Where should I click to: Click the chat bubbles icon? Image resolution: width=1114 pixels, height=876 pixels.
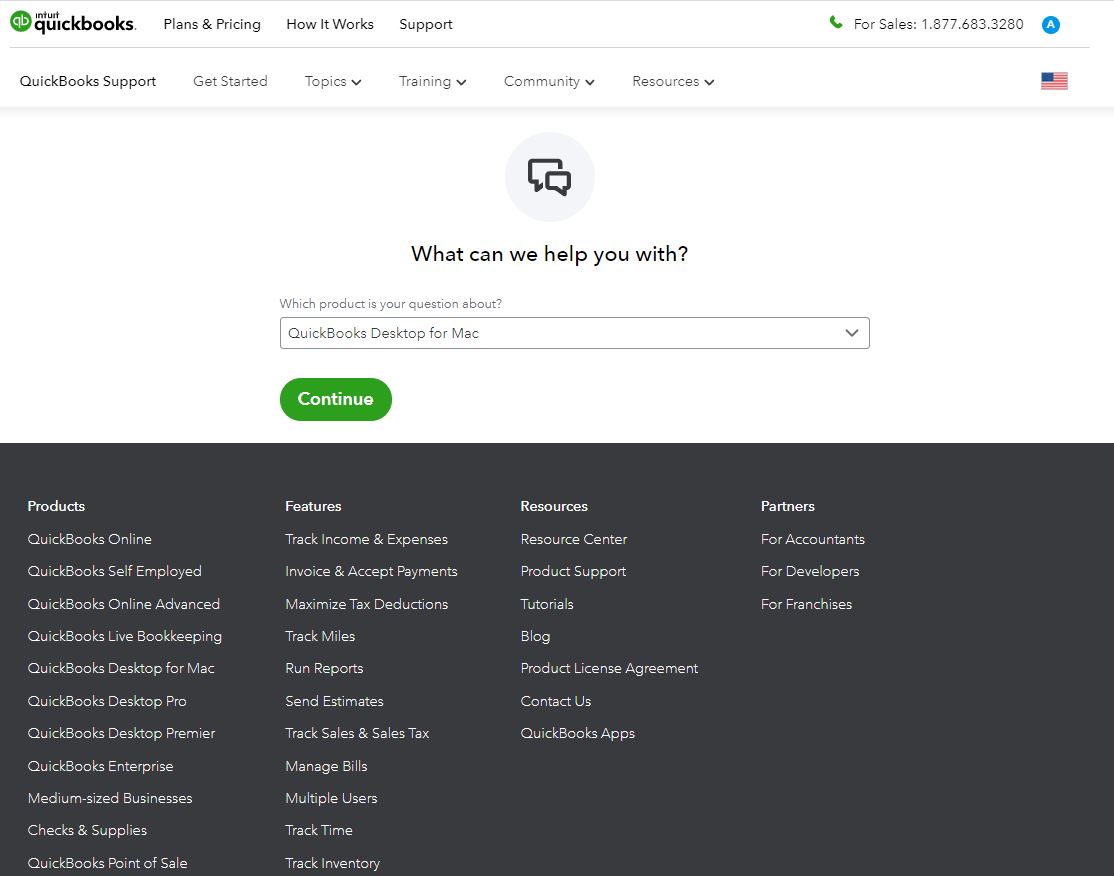click(x=549, y=177)
